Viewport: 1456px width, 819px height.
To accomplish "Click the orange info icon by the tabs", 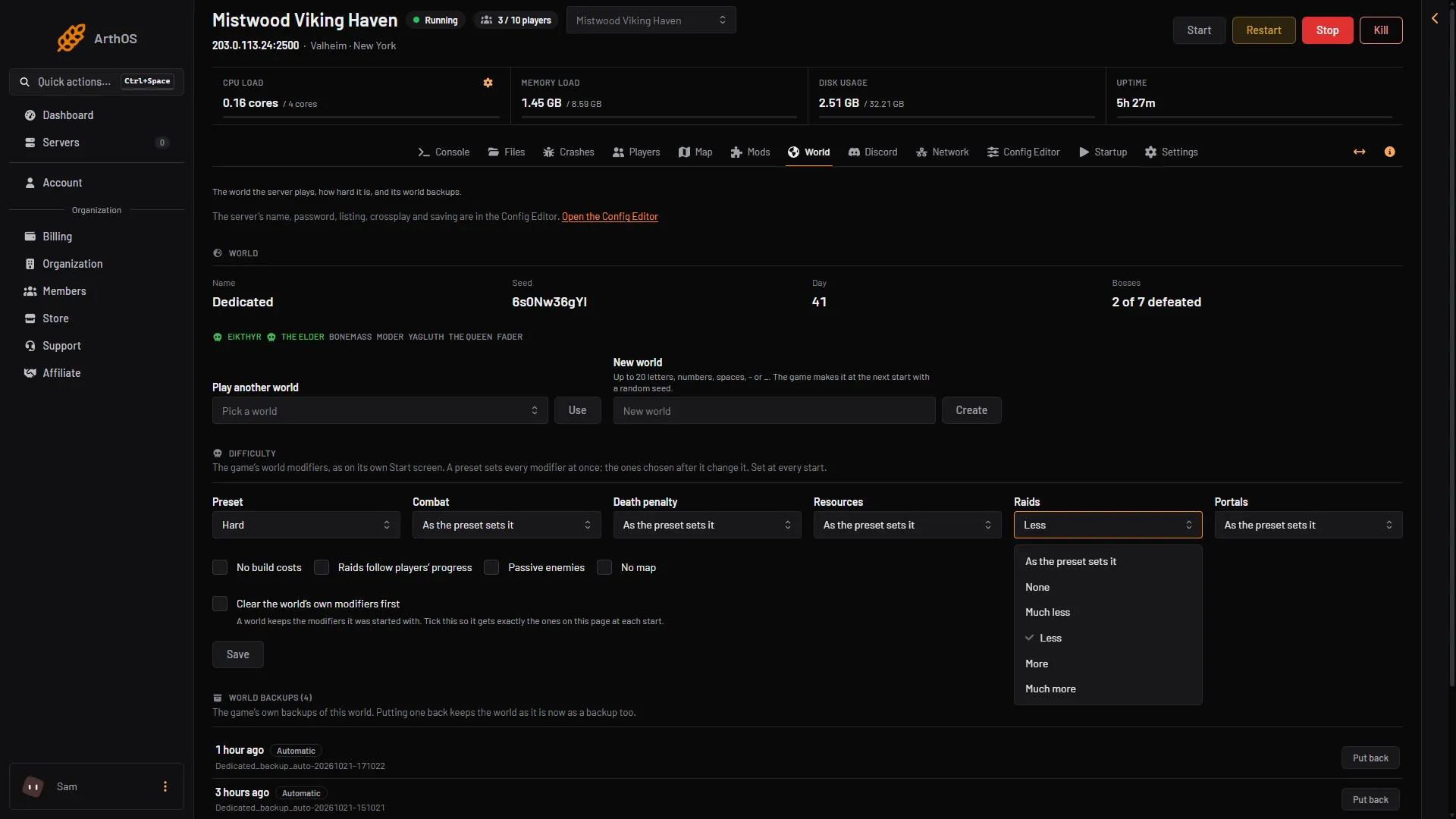I will point(1389,152).
